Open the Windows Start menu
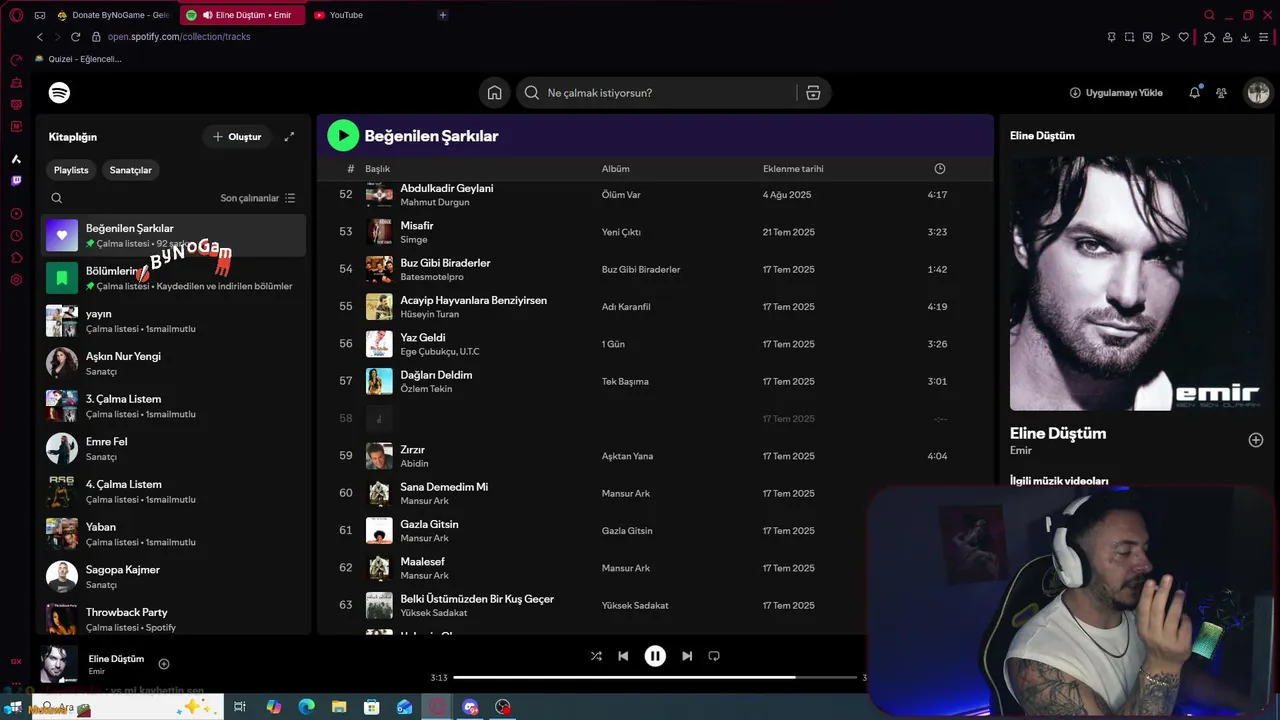The height and width of the screenshot is (720, 1280). click(x=15, y=707)
